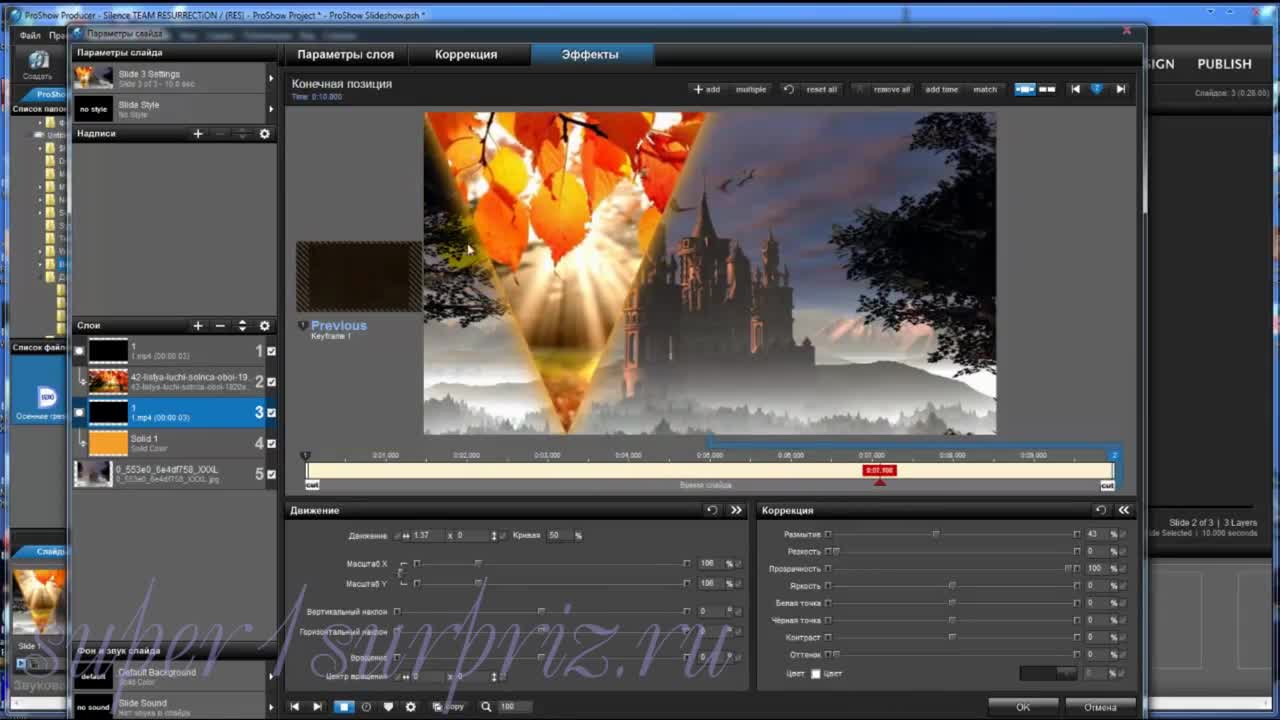This screenshot has height=720, width=1280.
Task: Open the Файл menu
Action: (30, 35)
